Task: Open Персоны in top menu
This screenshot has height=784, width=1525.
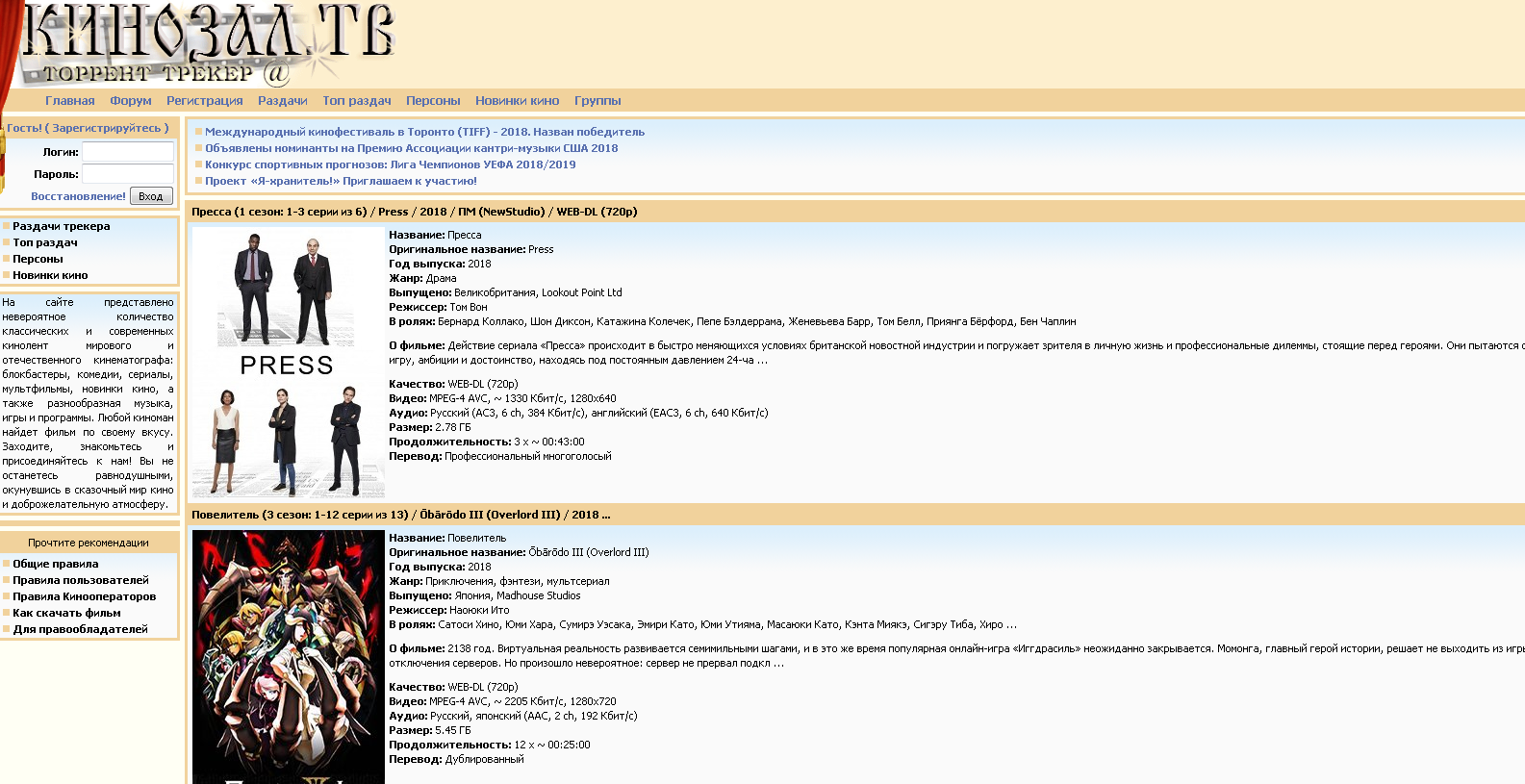Action: [433, 101]
